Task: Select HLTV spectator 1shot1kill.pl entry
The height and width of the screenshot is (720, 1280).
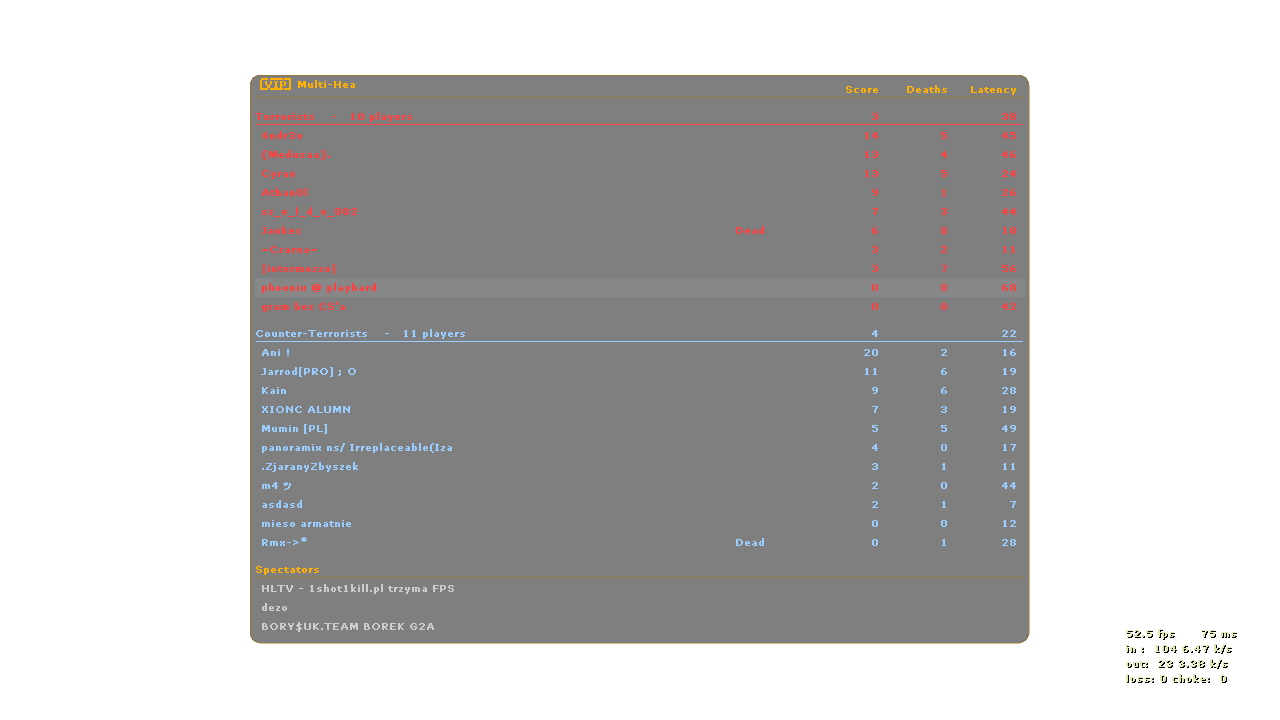Action: tap(358, 589)
